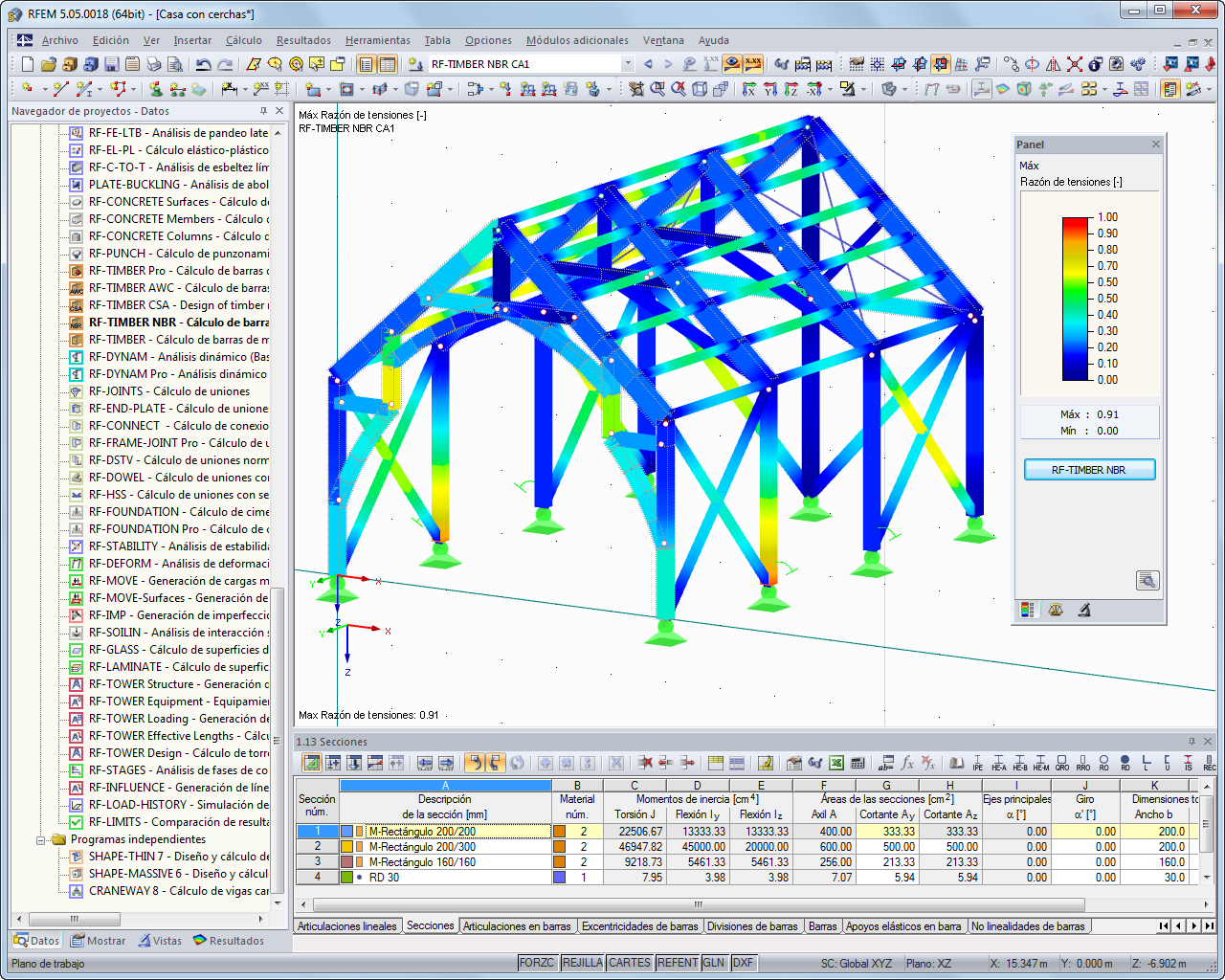The image size is (1225, 980).
Task: Toggle result values x.xx display
Action: (x=753, y=64)
